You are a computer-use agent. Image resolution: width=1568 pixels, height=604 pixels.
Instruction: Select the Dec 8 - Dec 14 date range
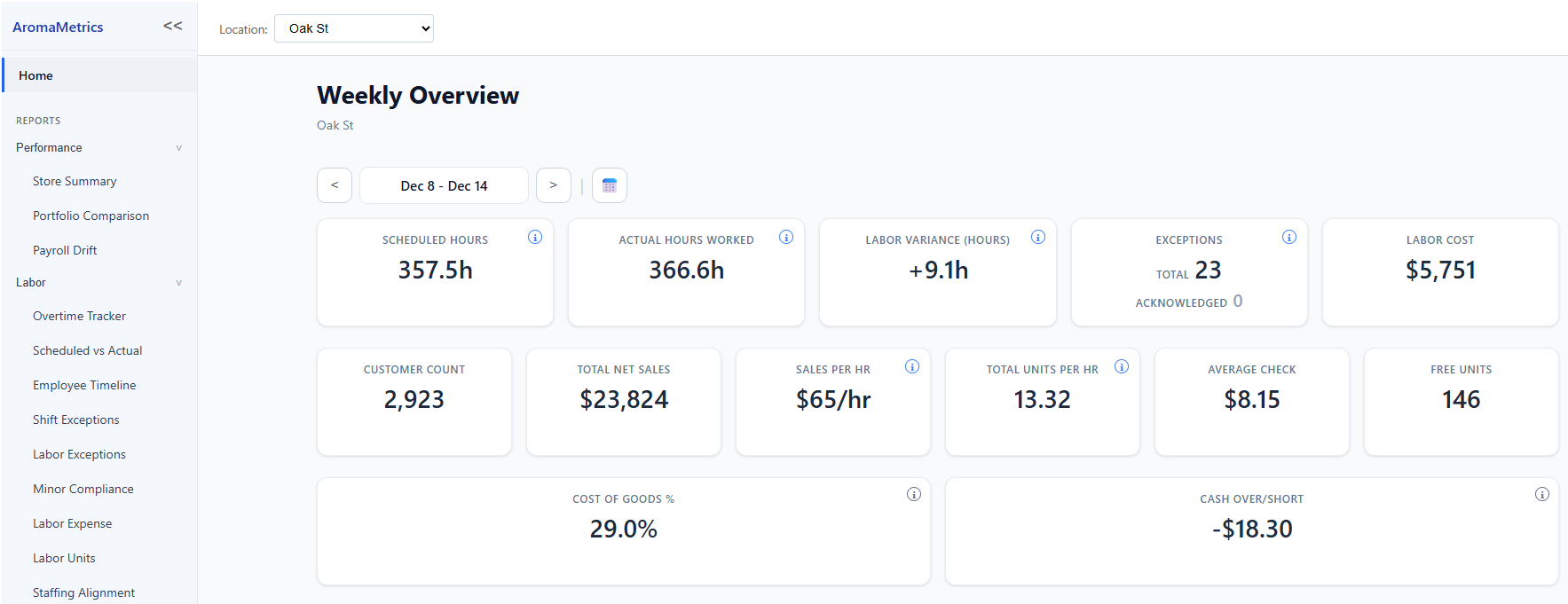[444, 185]
